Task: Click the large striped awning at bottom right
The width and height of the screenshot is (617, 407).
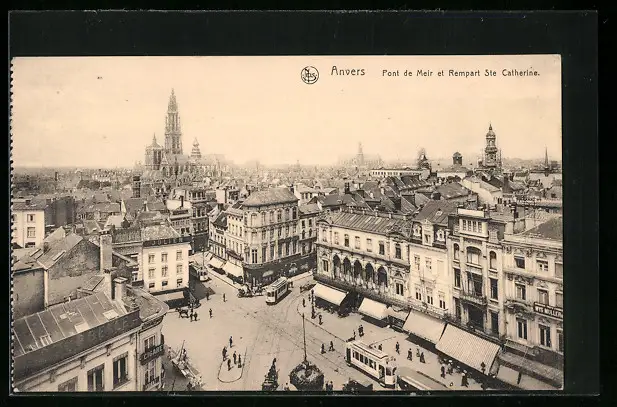Action: (x=466, y=347)
